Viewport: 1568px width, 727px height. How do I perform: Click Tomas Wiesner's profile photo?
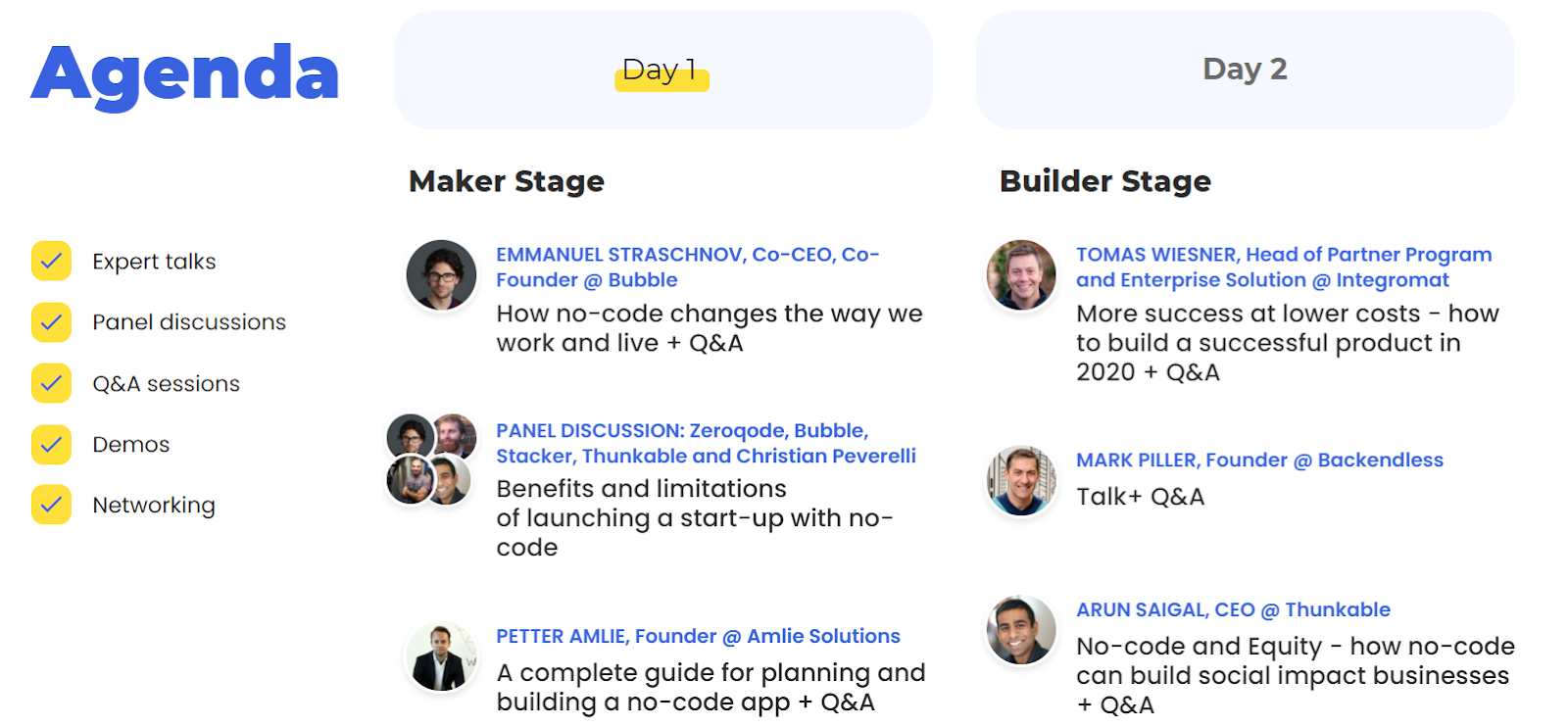point(1021,274)
